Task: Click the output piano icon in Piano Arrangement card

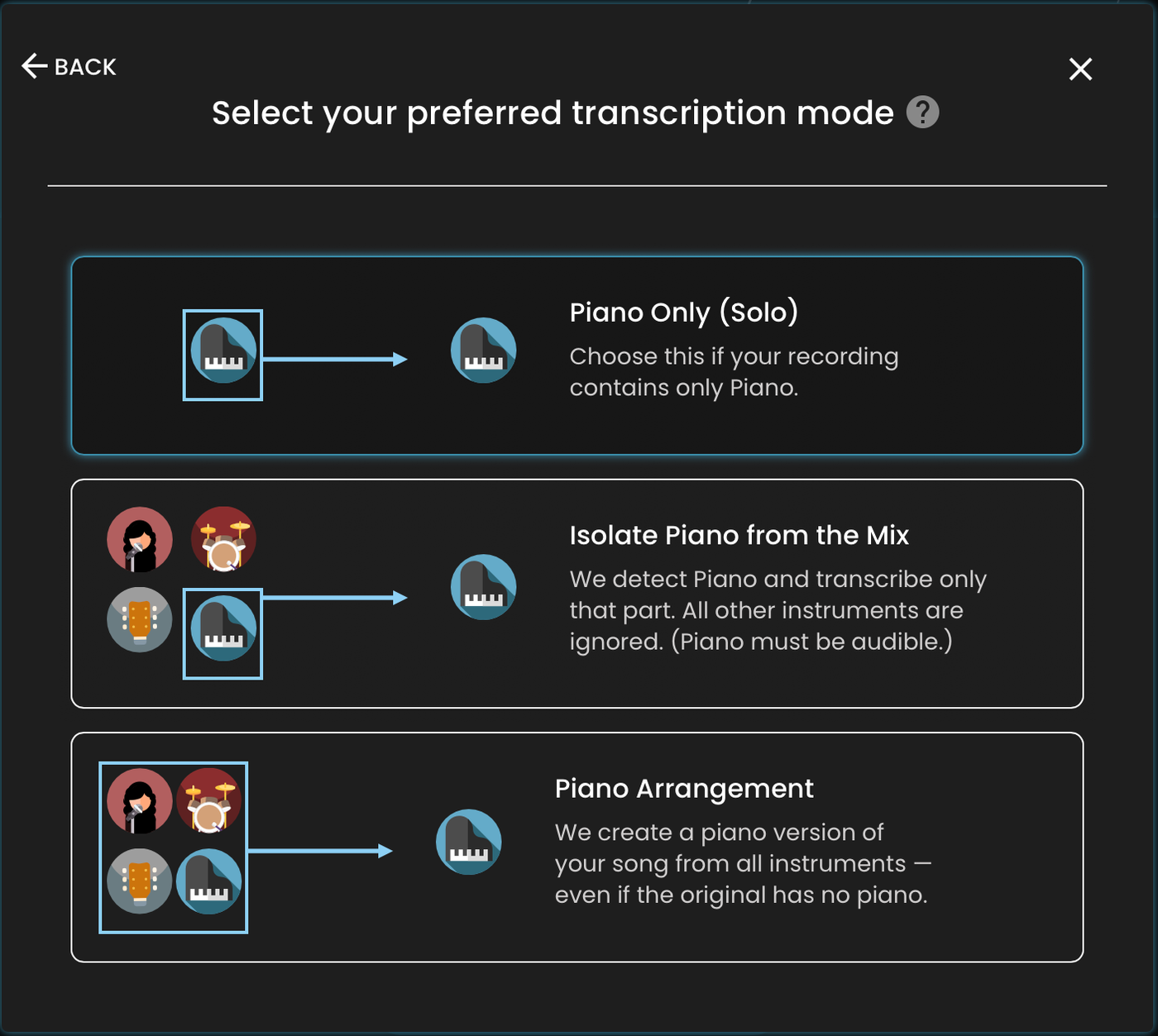Action: coord(469,842)
